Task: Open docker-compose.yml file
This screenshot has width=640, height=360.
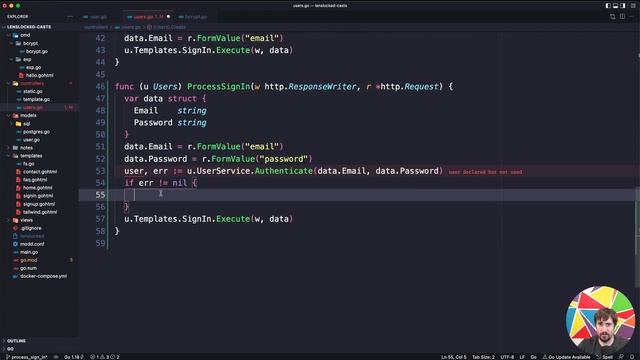Action: (43, 276)
